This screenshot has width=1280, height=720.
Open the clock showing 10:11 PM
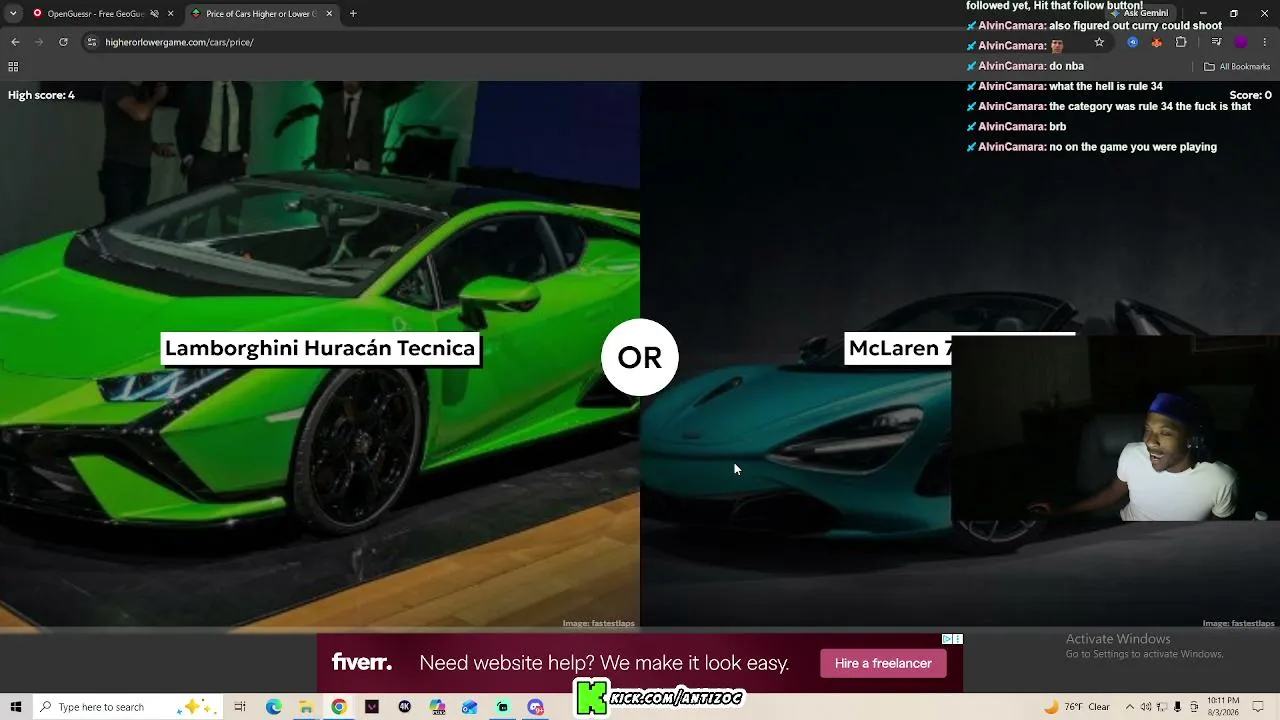1223,707
